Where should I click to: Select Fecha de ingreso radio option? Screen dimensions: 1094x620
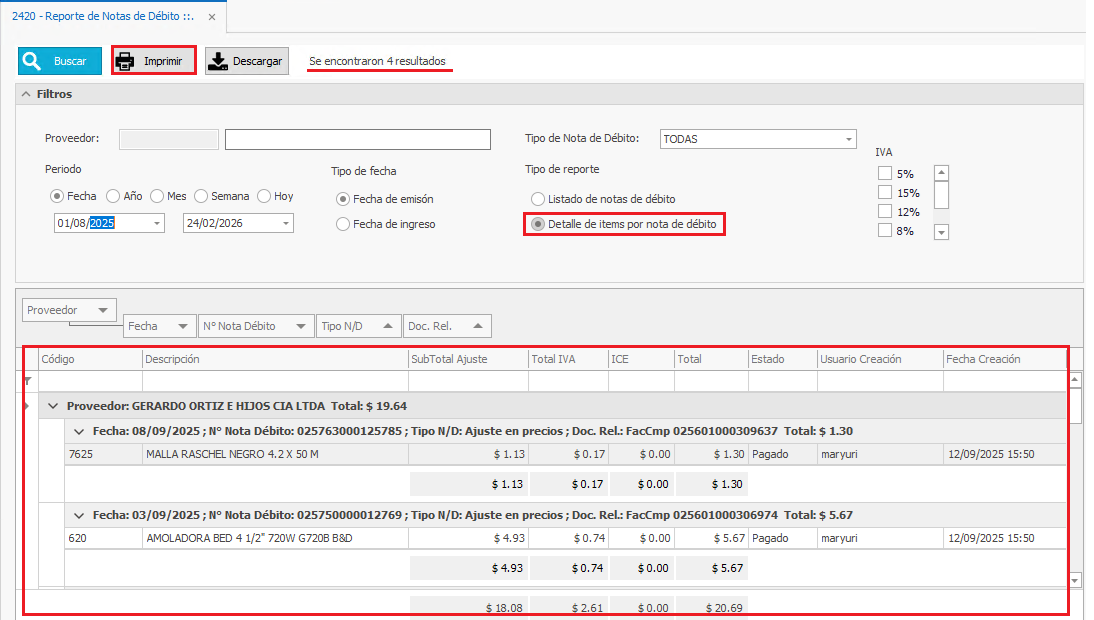tap(343, 224)
